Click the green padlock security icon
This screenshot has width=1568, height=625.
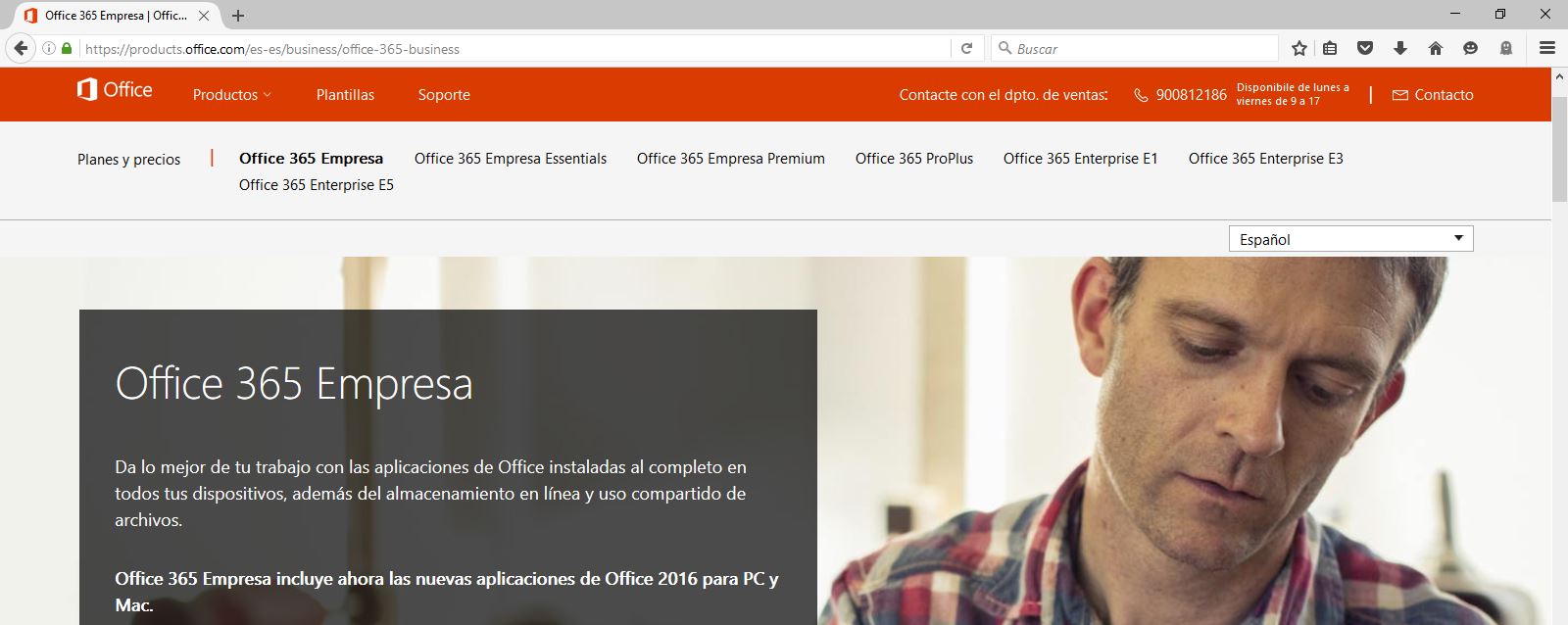point(67,48)
